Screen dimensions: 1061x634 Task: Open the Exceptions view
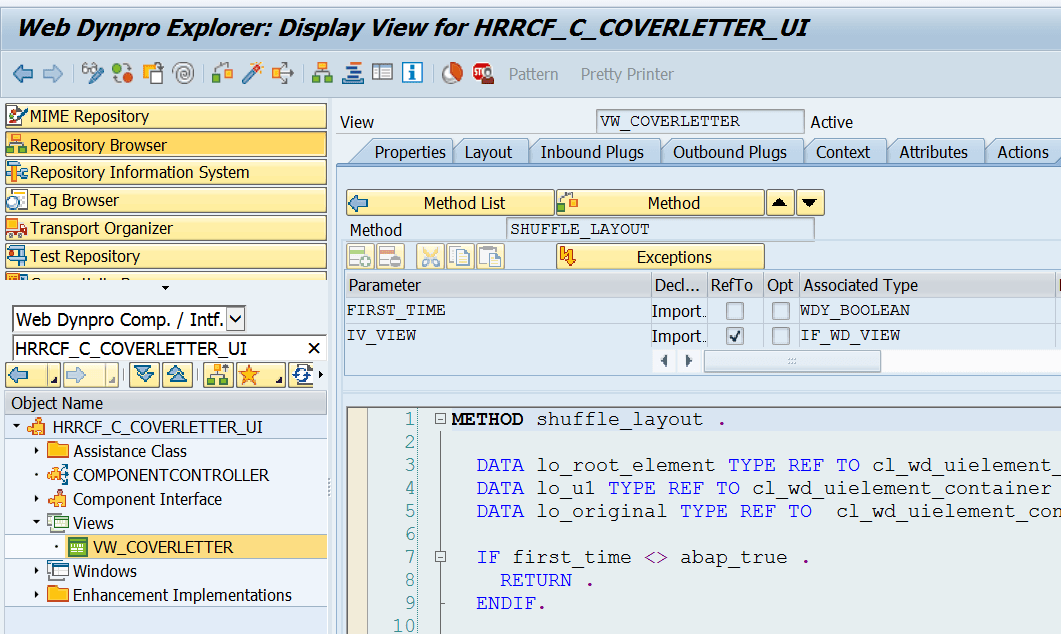(660, 256)
